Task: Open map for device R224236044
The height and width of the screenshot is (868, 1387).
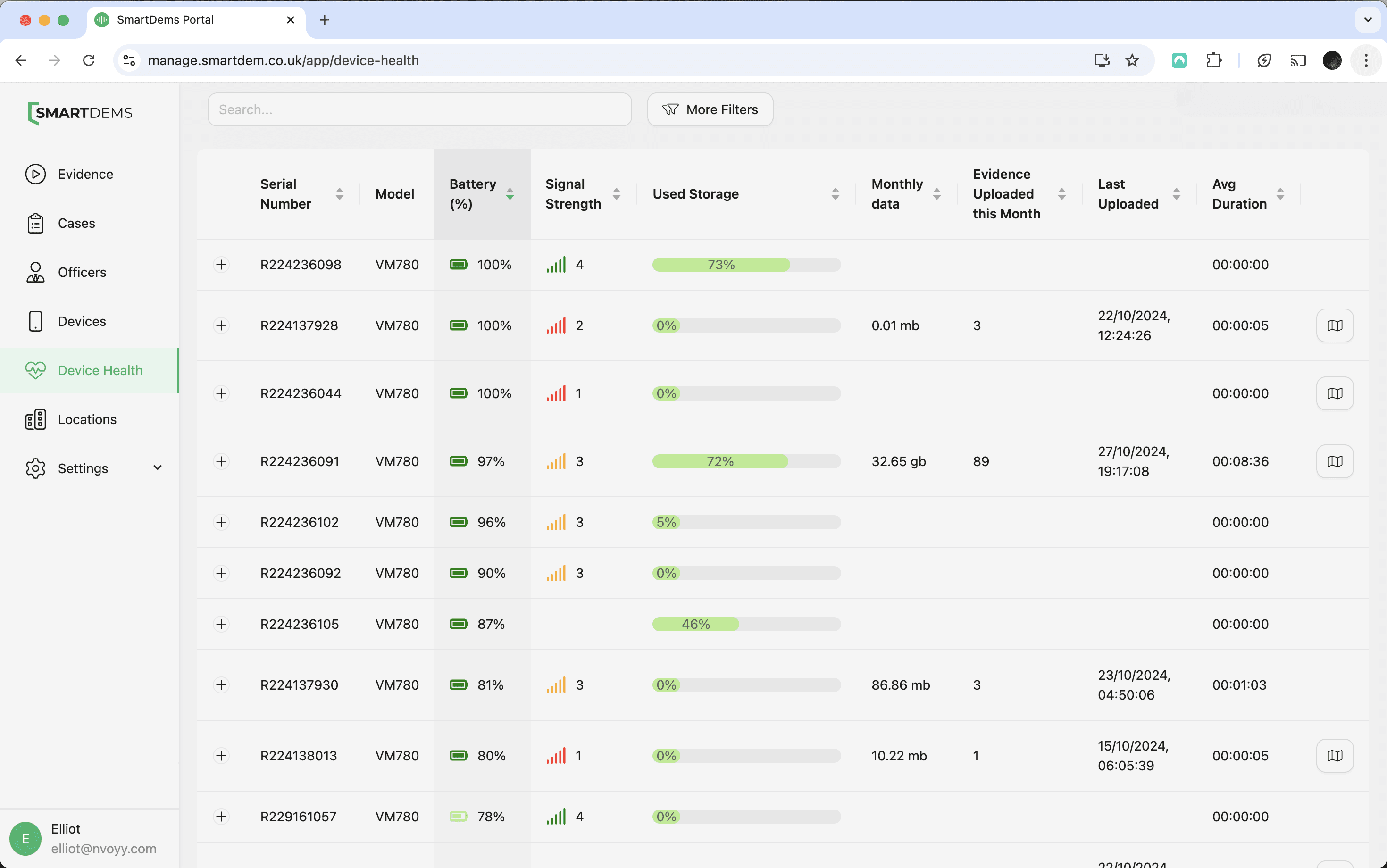Action: tap(1335, 393)
